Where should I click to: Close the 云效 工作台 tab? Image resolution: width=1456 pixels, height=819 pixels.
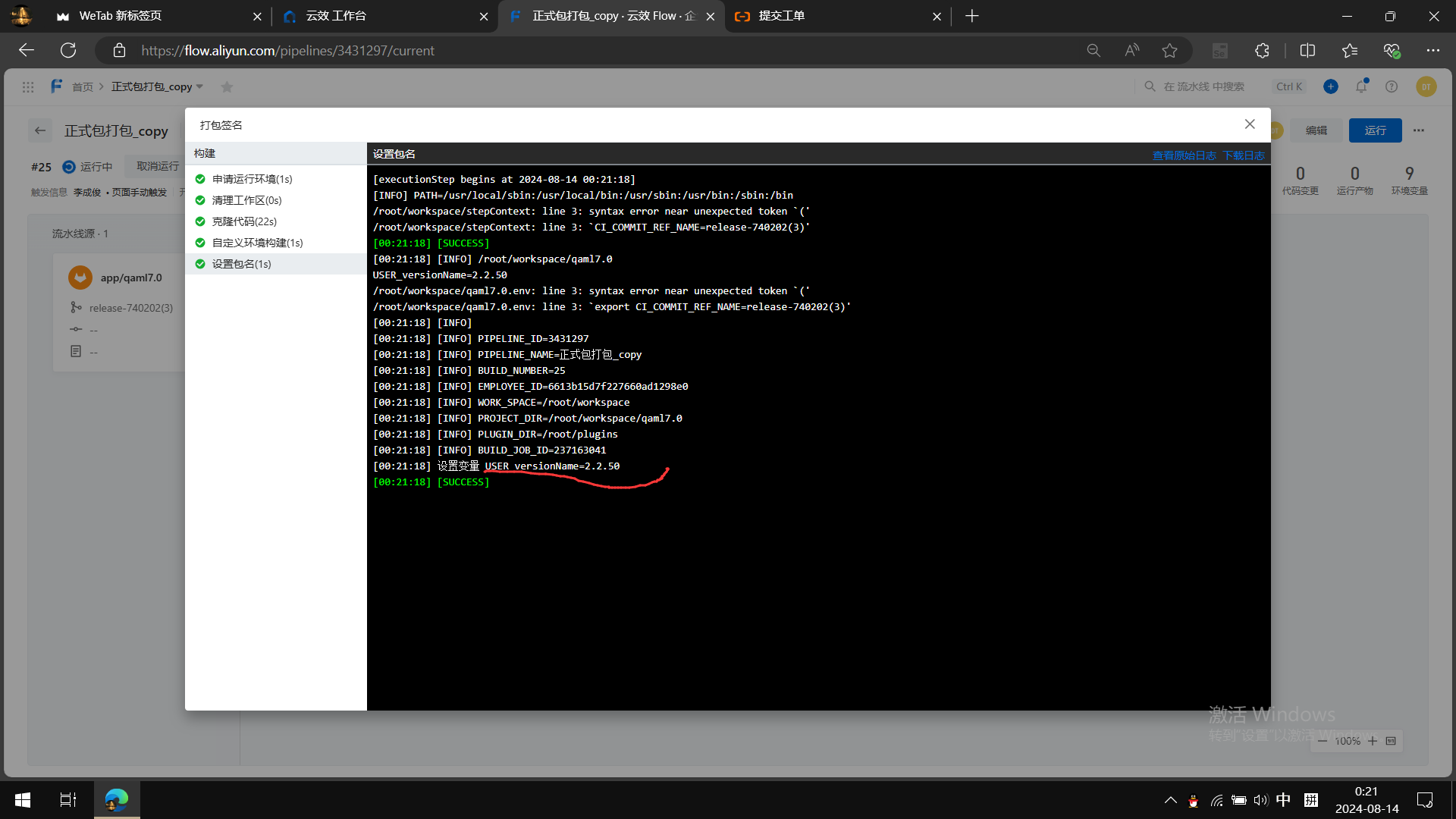coord(484,16)
